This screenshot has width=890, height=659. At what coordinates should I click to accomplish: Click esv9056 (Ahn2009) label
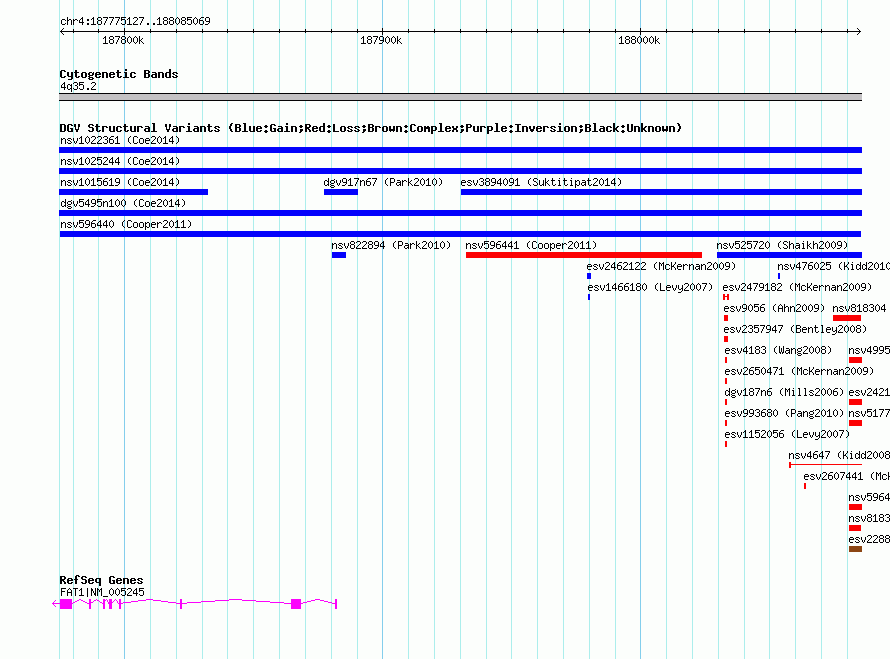pos(774,308)
